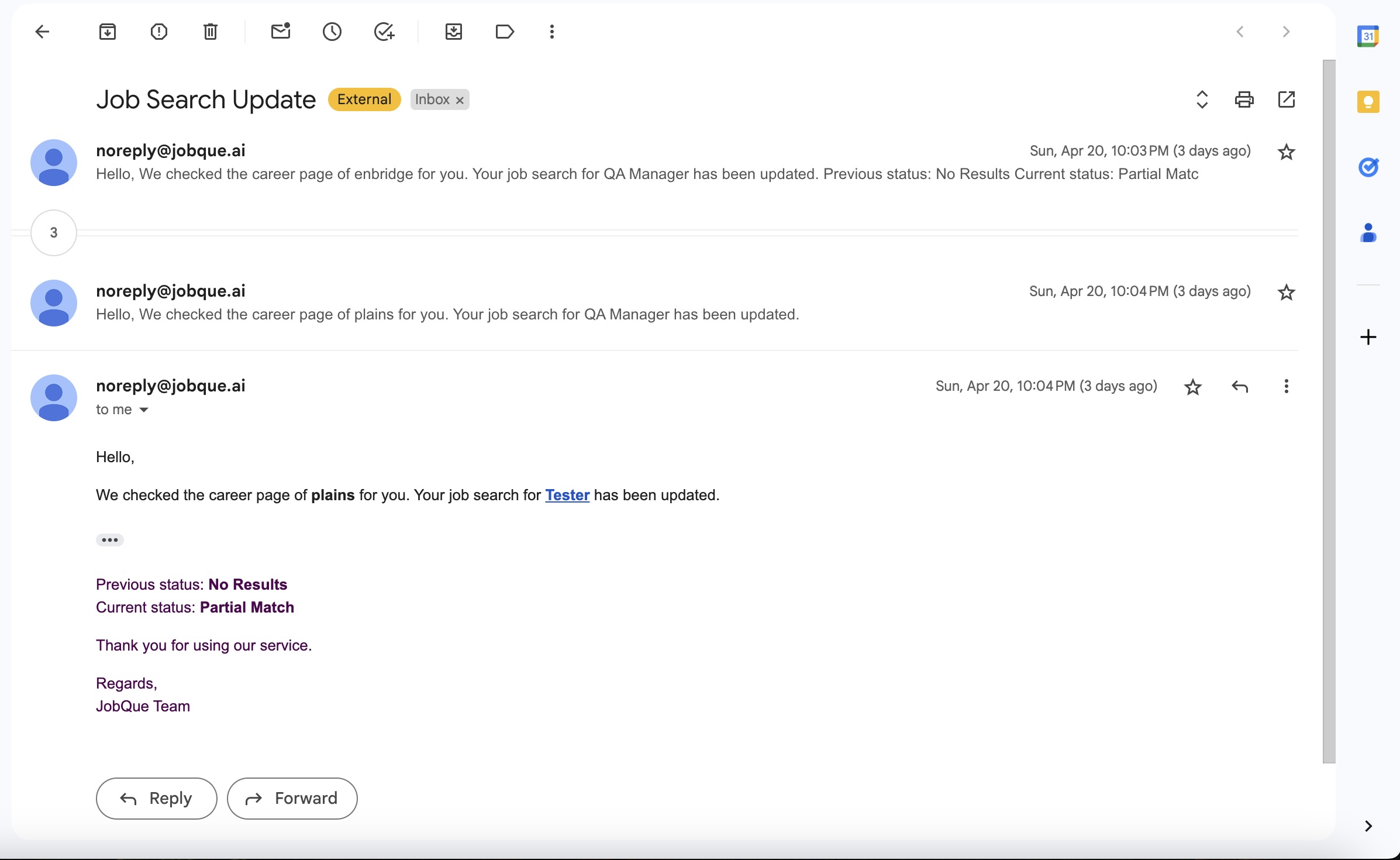Star the collapsed 10:04 PM plains message

tap(1287, 292)
